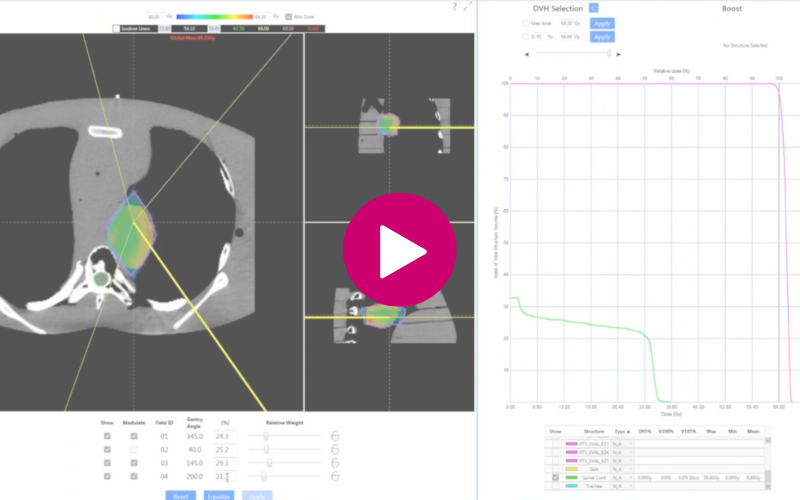Enable Modulate checkbox for field 02

(x=134, y=449)
